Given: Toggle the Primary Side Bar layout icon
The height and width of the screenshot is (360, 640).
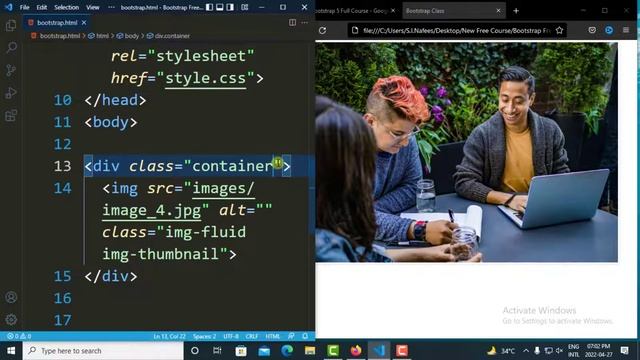Looking at the screenshot, I should [x=209, y=7].
